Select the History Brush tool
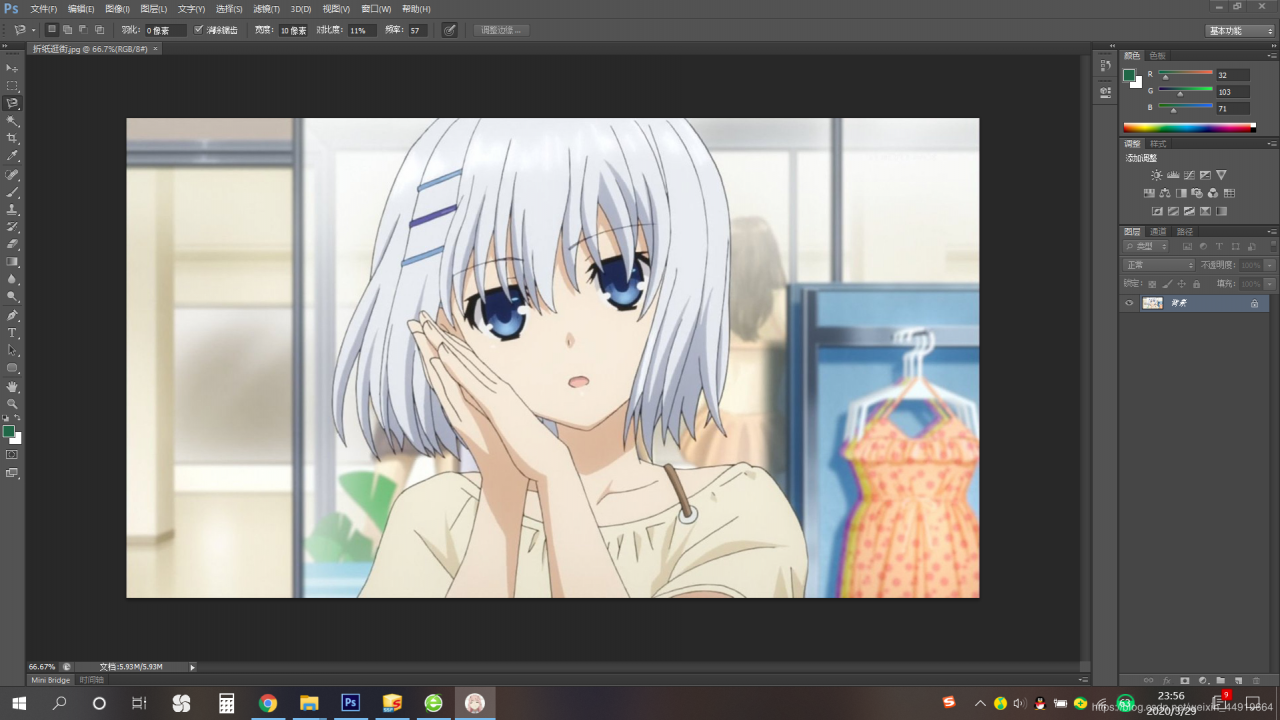This screenshot has height=720, width=1280. point(12,227)
